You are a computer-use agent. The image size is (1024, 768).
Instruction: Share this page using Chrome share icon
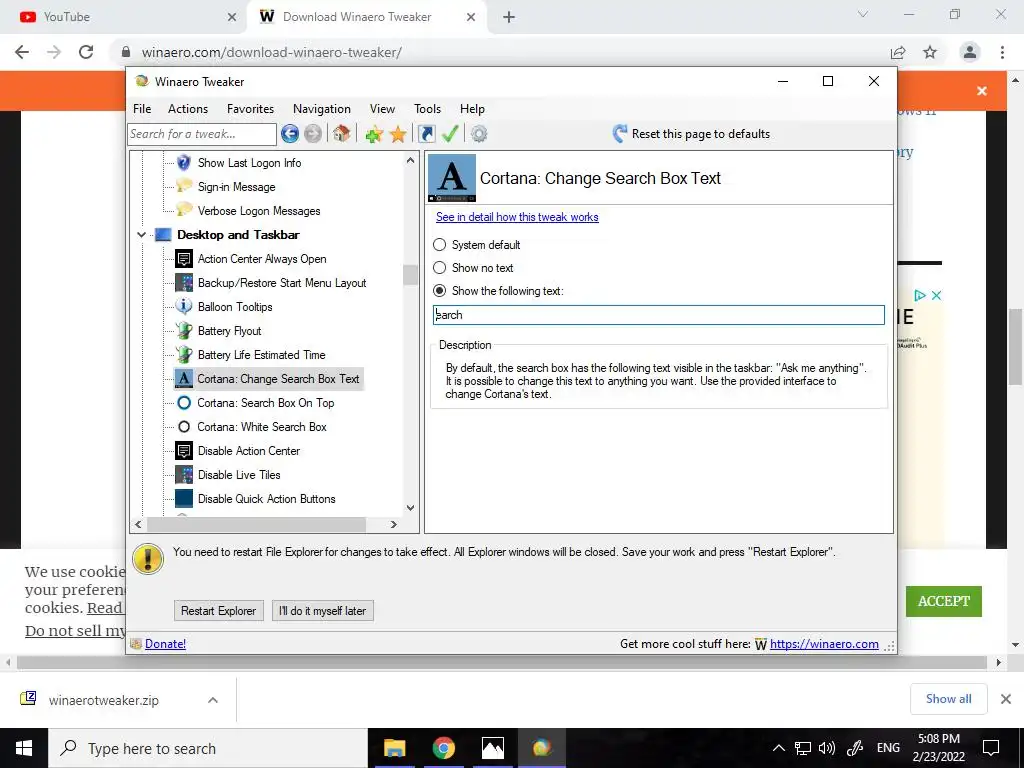pos(898,52)
